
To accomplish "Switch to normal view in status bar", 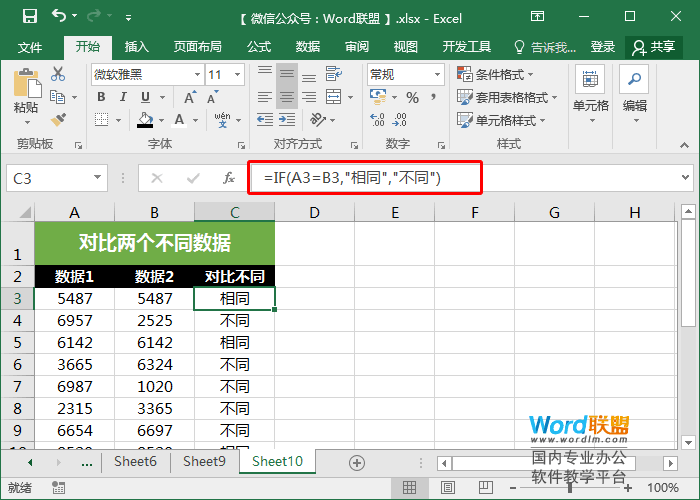I will 409,488.
